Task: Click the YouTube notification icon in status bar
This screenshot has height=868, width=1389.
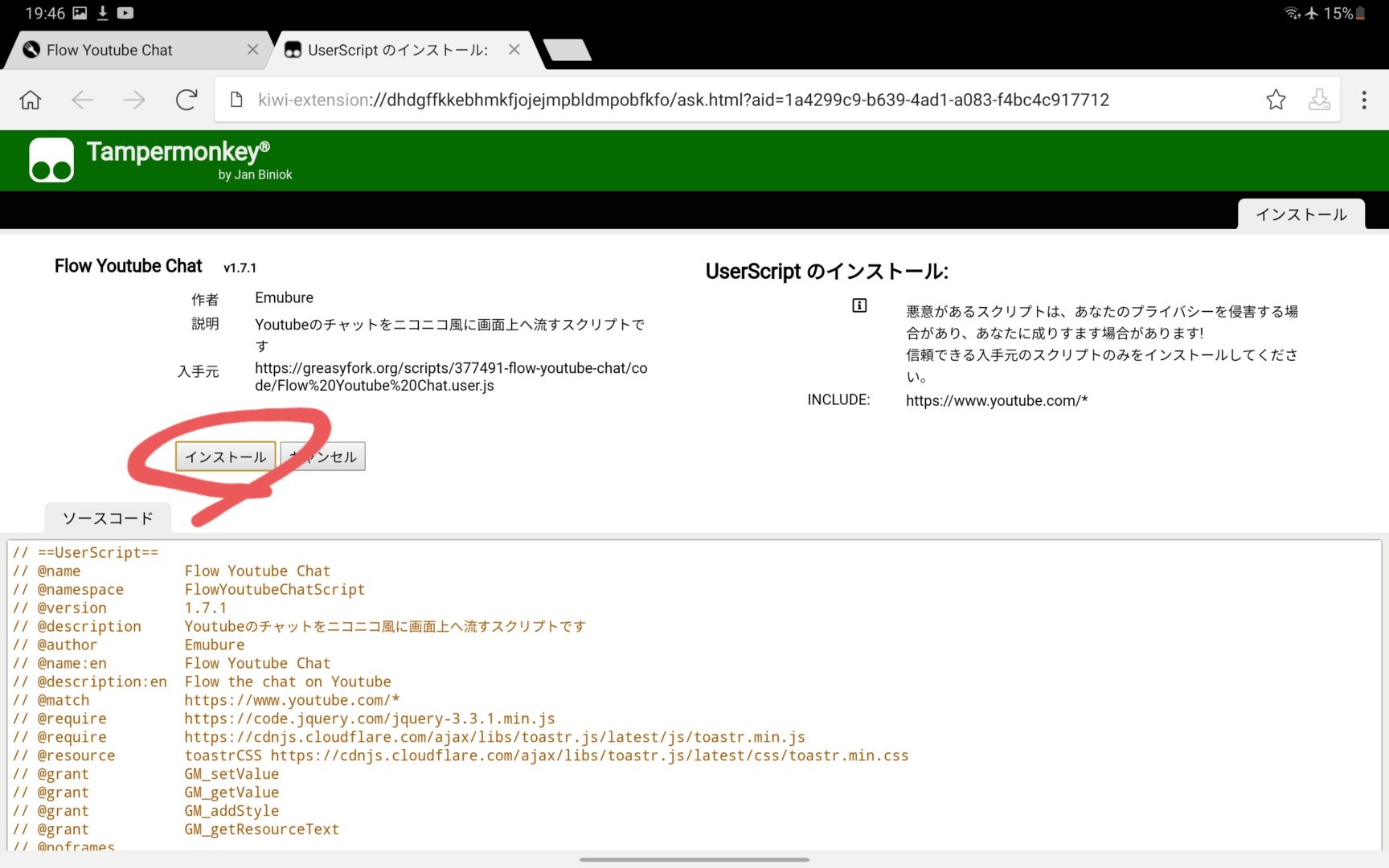Action: click(125, 13)
